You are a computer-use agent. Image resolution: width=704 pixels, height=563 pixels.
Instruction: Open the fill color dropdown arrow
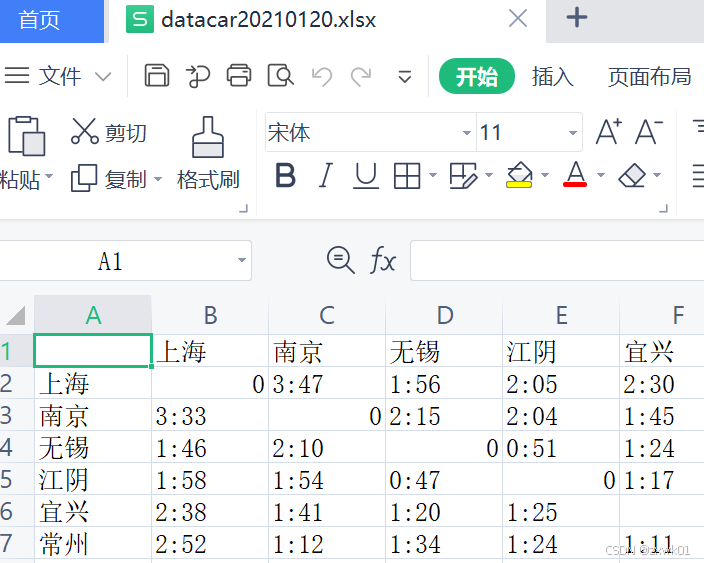click(545, 175)
